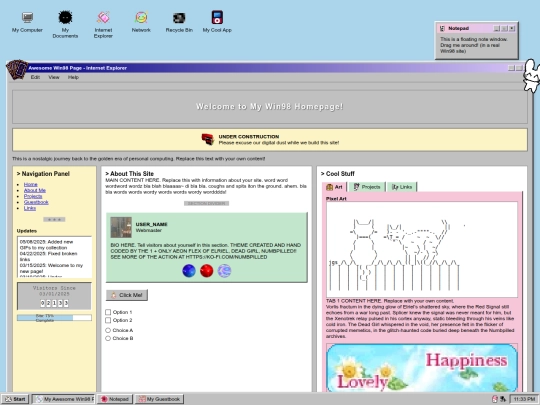
Task: Click the Updates scrolling list box
Action: [54, 257]
